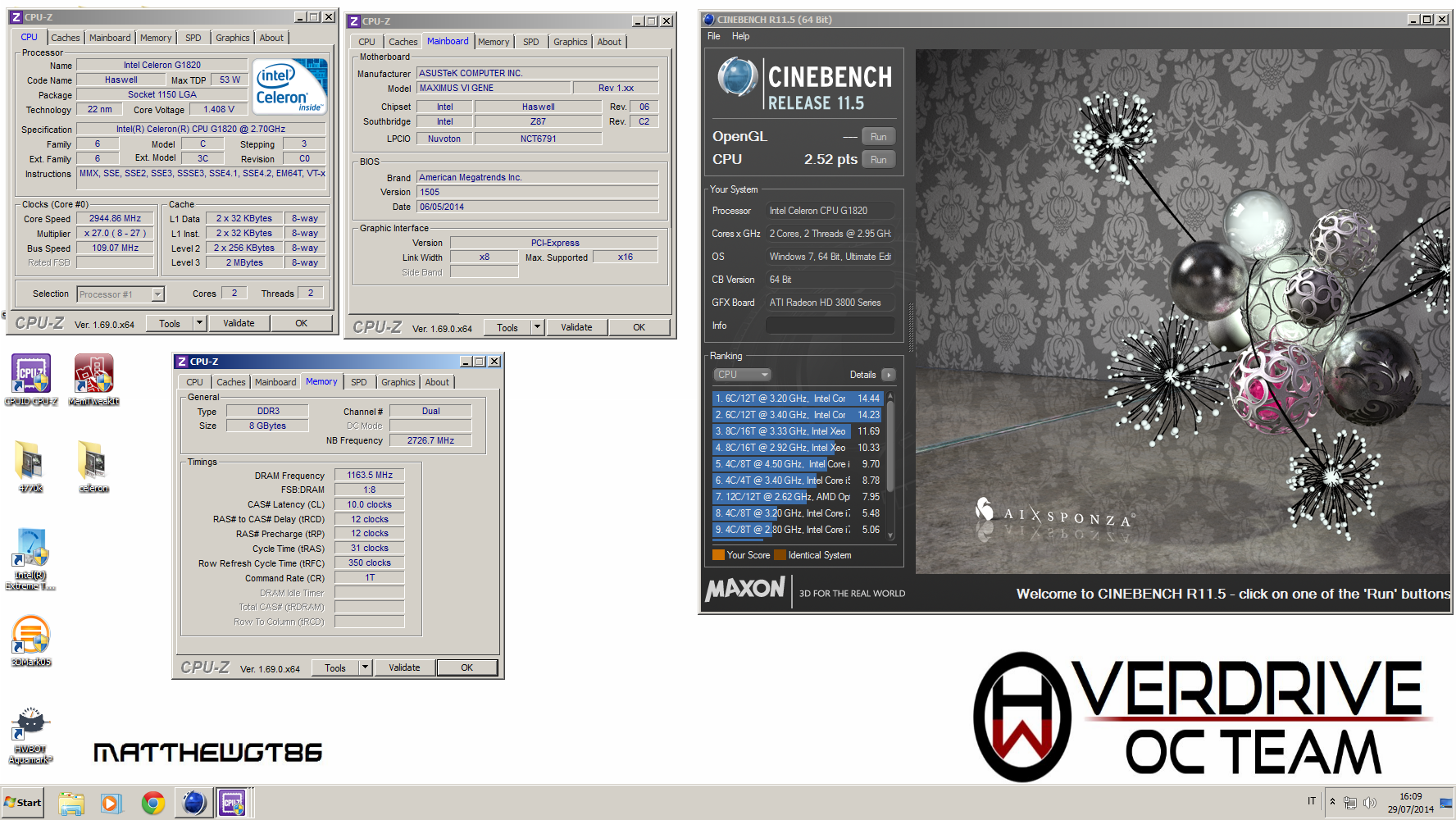The height and width of the screenshot is (820, 1456).
Task: Click the Intel Celeron logo in CPU-Z
Action: tap(289, 86)
